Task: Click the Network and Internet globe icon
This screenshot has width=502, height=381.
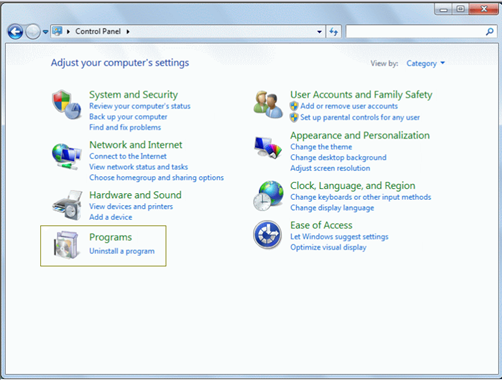Action: click(x=67, y=156)
